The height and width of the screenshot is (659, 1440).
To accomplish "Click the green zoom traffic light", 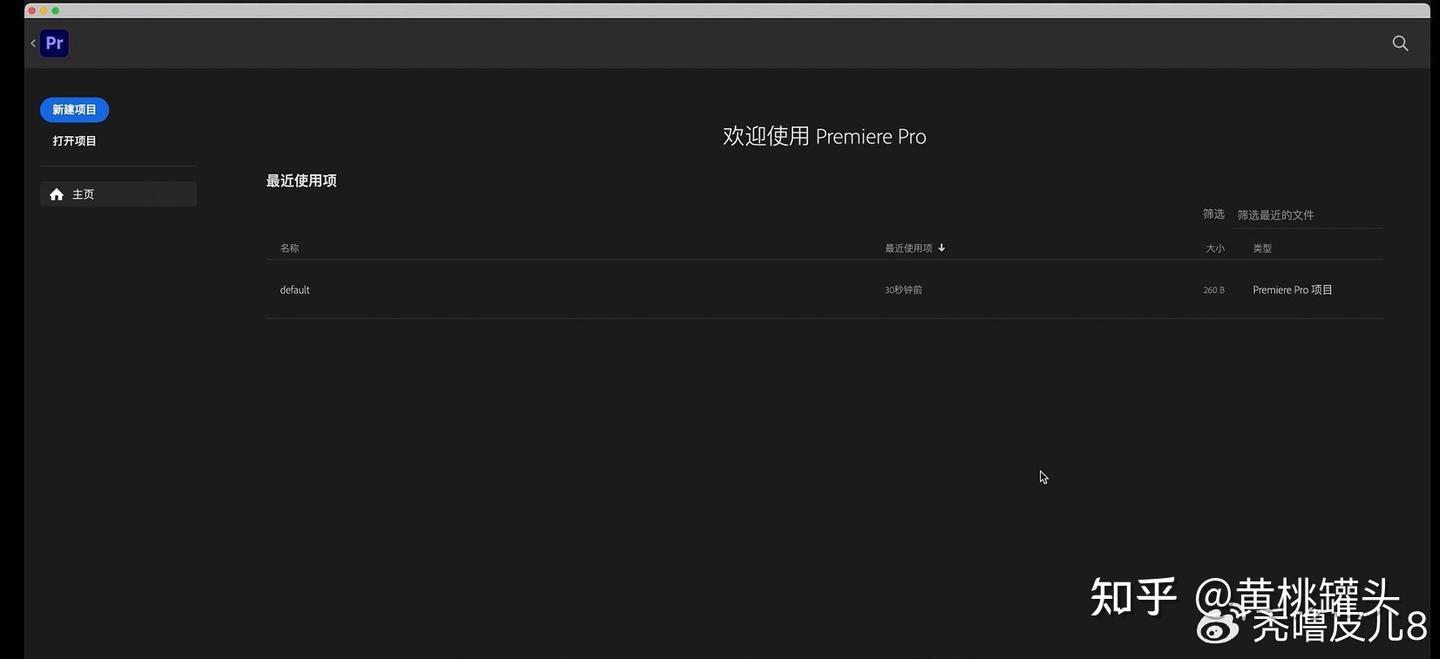I will (x=54, y=10).
